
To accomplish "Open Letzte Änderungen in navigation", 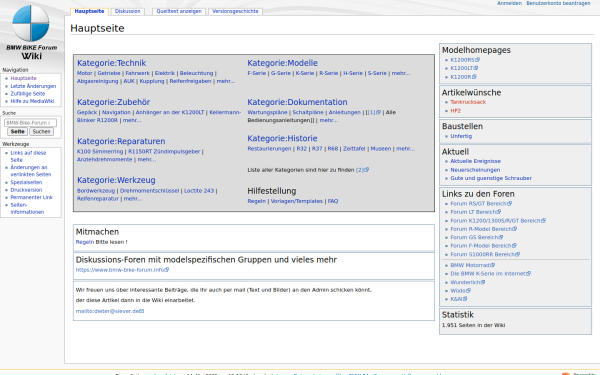I will tap(33, 86).
